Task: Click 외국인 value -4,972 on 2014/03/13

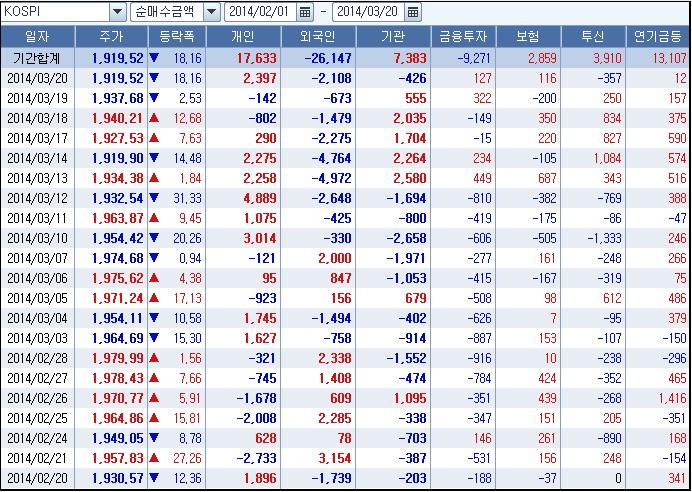Action: [331, 178]
